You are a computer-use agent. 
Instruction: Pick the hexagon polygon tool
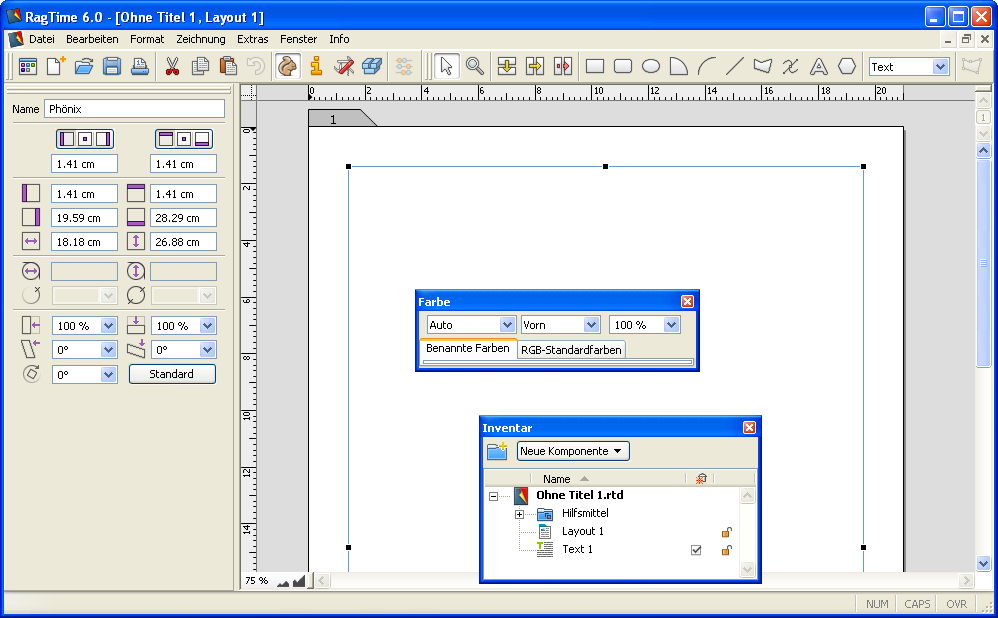[x=847, y=67]
